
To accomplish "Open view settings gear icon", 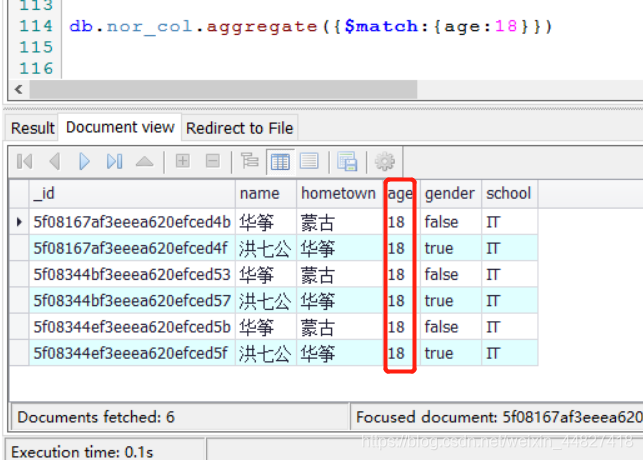I will coord(385,162).
